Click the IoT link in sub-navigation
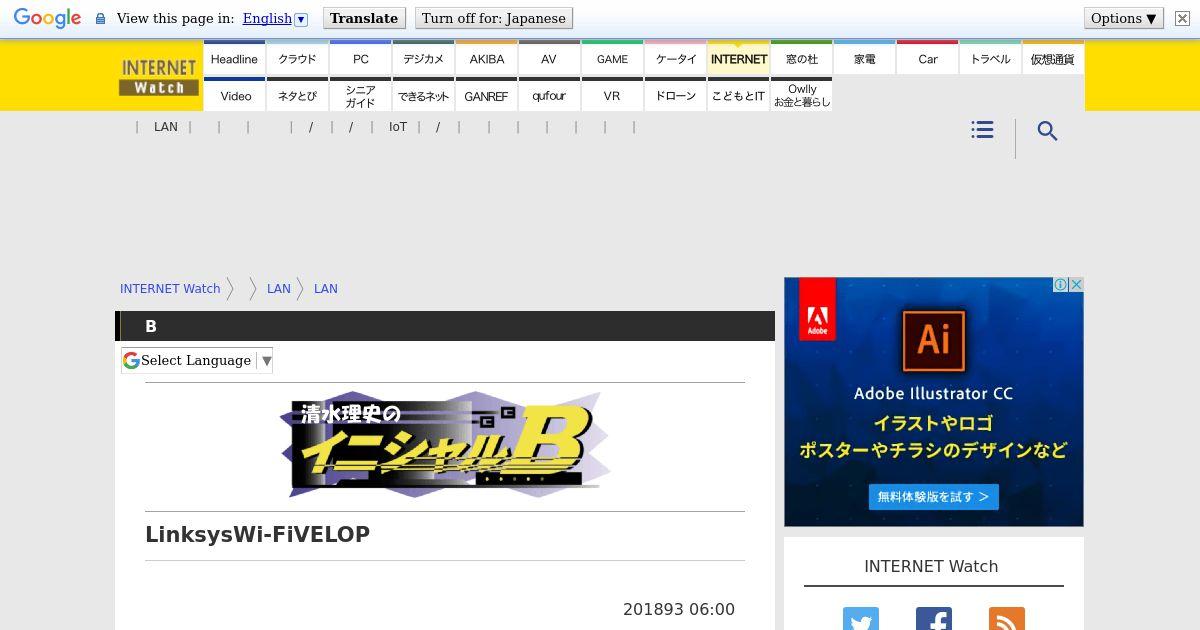The width and height of the screenshot is (1200, 630). click(x=398, y=127)
